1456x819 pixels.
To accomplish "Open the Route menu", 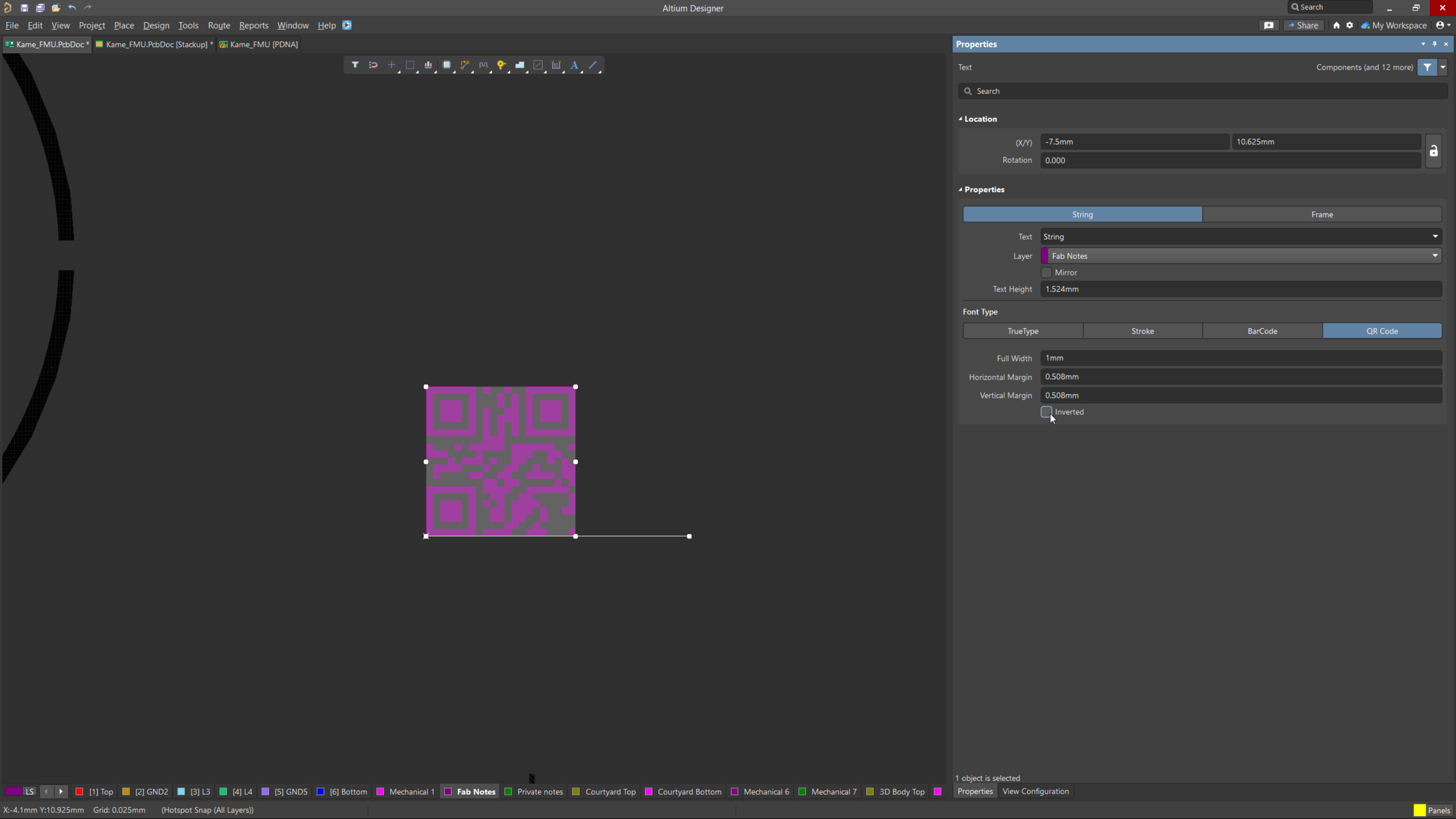I will point(219,25).
